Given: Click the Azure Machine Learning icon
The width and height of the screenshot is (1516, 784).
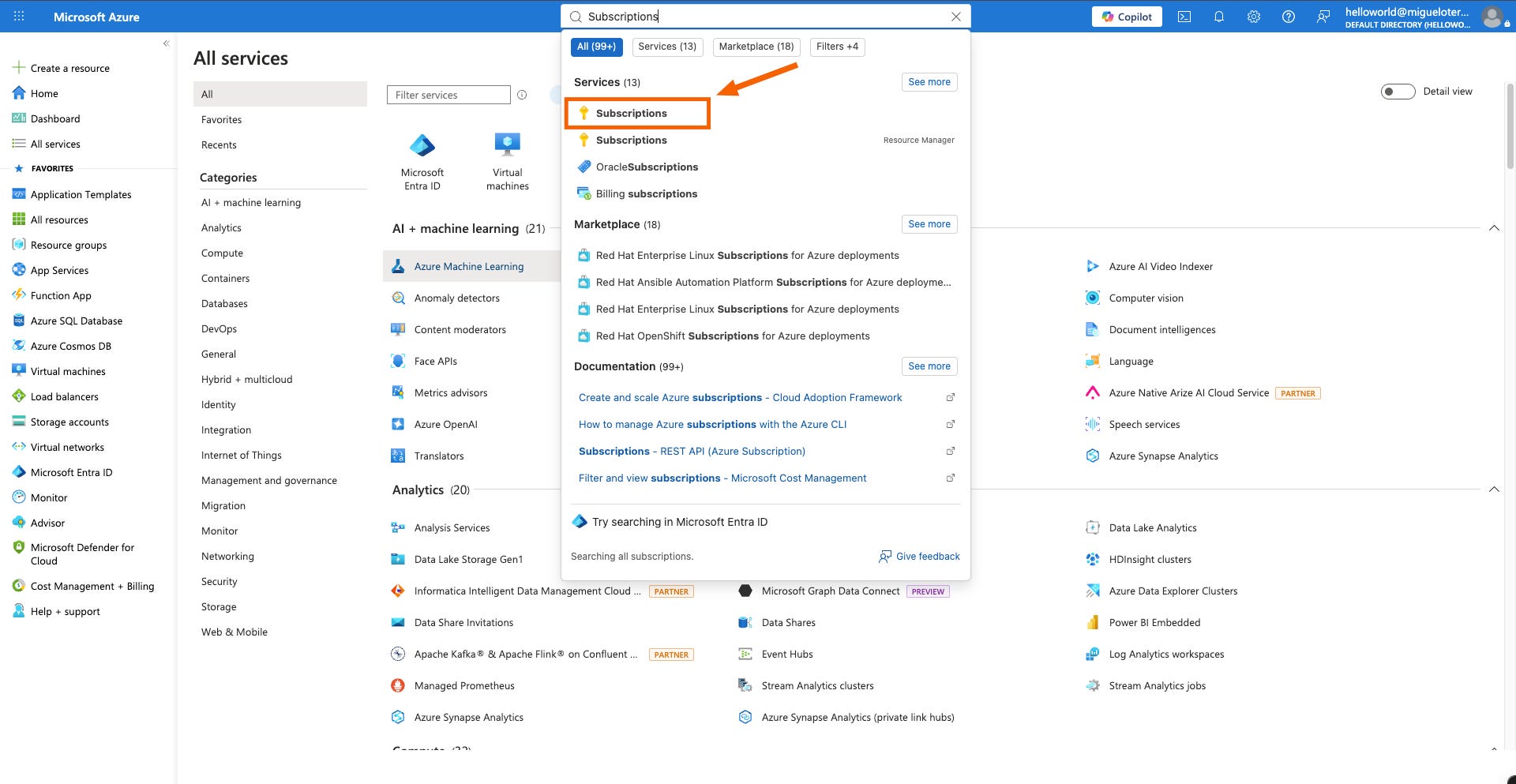Looking at the screenshot, I should tap(399, 266).
